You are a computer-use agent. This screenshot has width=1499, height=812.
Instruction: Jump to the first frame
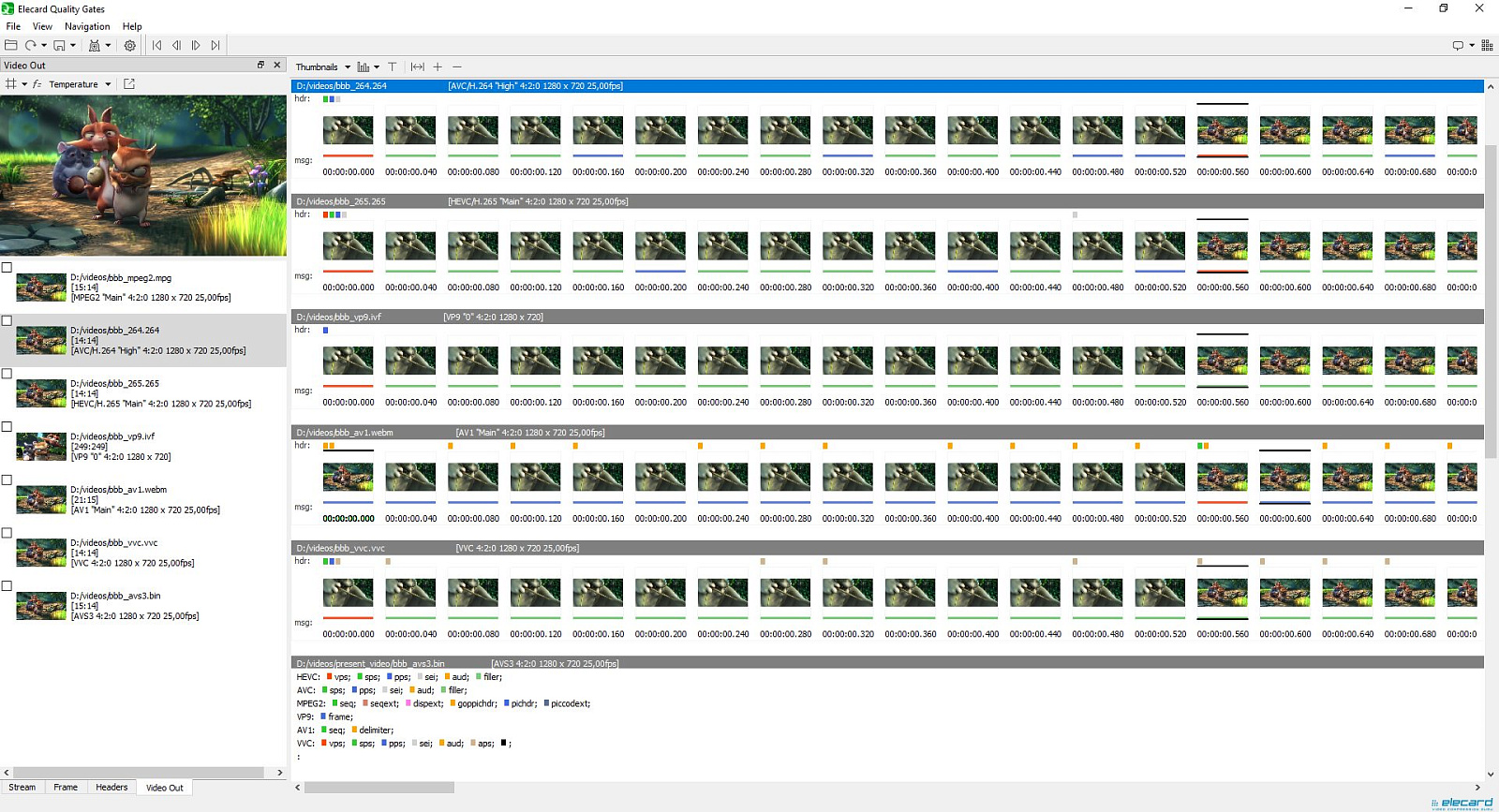(x=156, y=45)
